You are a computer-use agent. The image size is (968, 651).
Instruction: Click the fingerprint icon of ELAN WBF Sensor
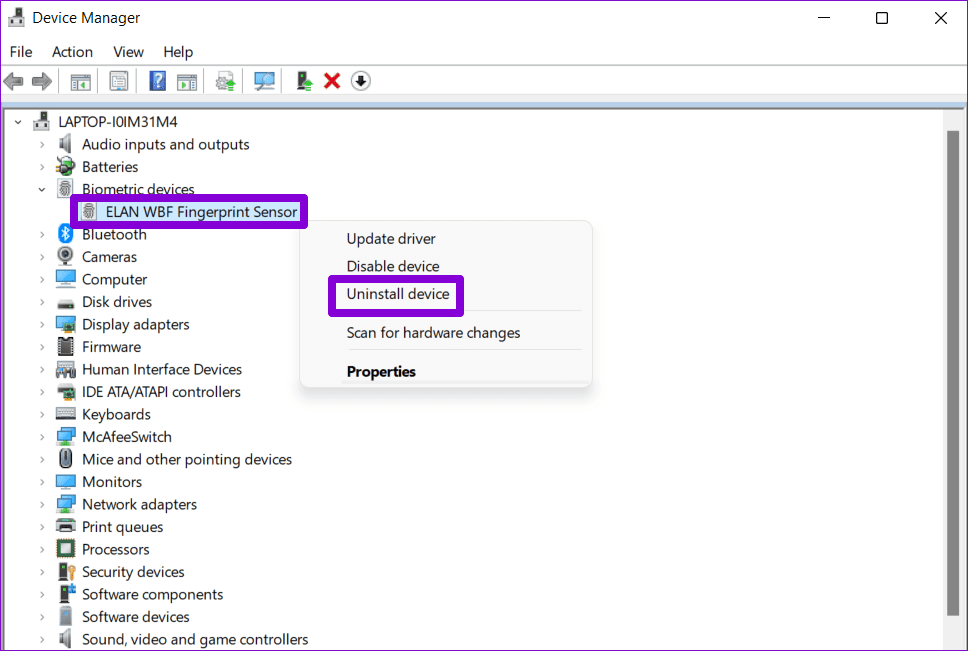click(x=89, y=212)
